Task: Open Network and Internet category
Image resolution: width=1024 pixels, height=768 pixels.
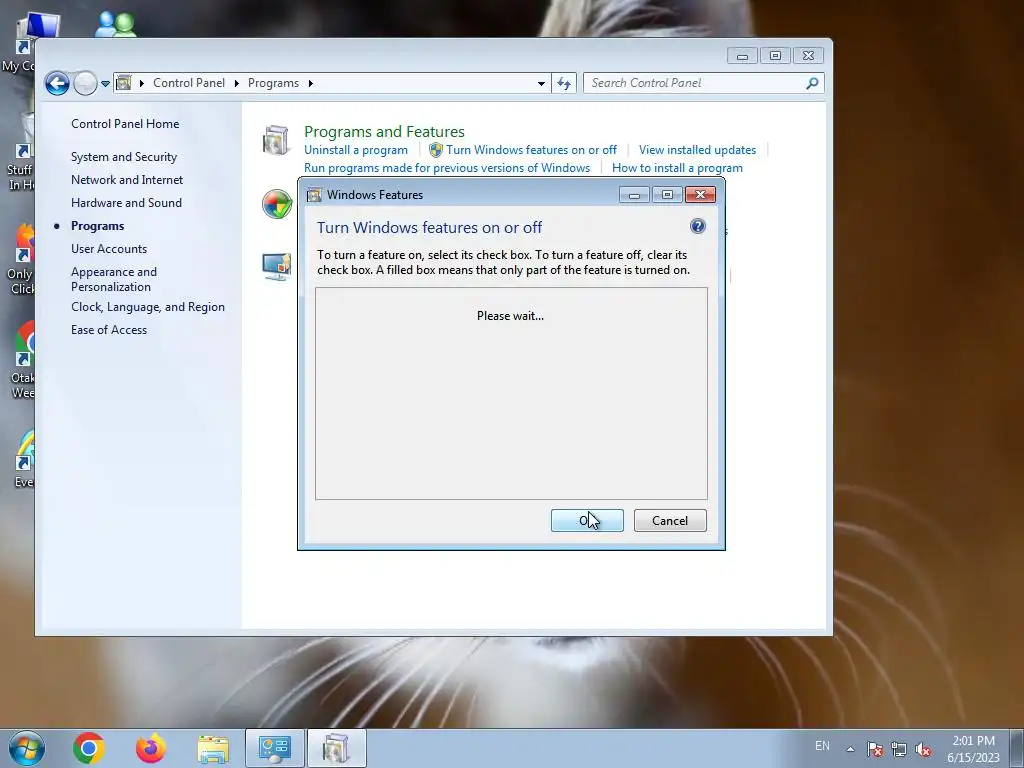Action: pyautogui.click(x=127, y=180)
